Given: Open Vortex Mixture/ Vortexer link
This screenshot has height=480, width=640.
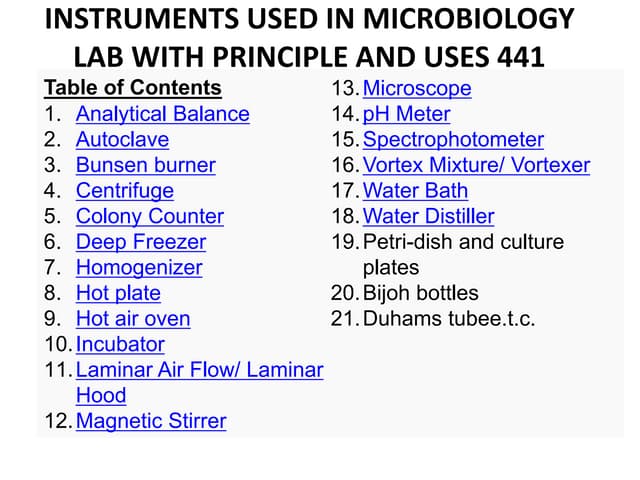Looking at the screenshot, I should click(x=476, y=165).
